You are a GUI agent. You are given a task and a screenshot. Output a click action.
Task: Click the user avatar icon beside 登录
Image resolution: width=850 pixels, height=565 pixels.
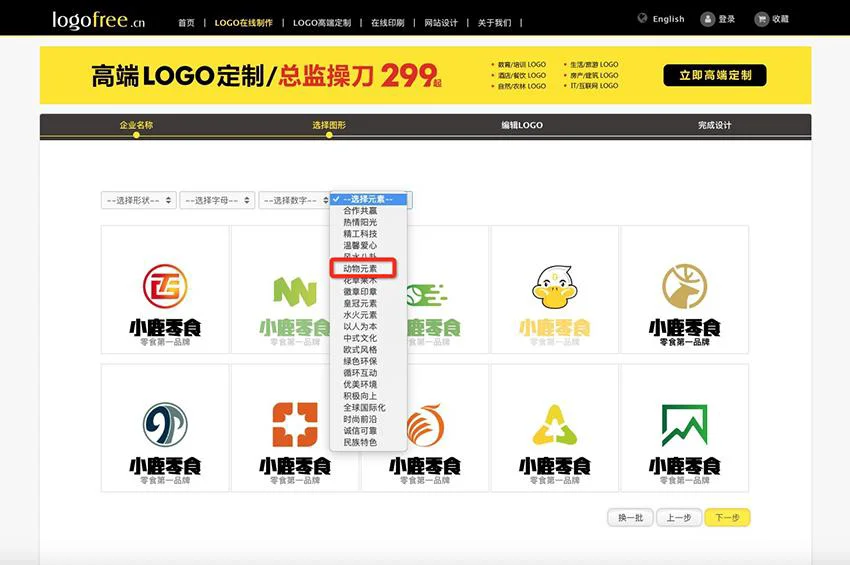707,19
